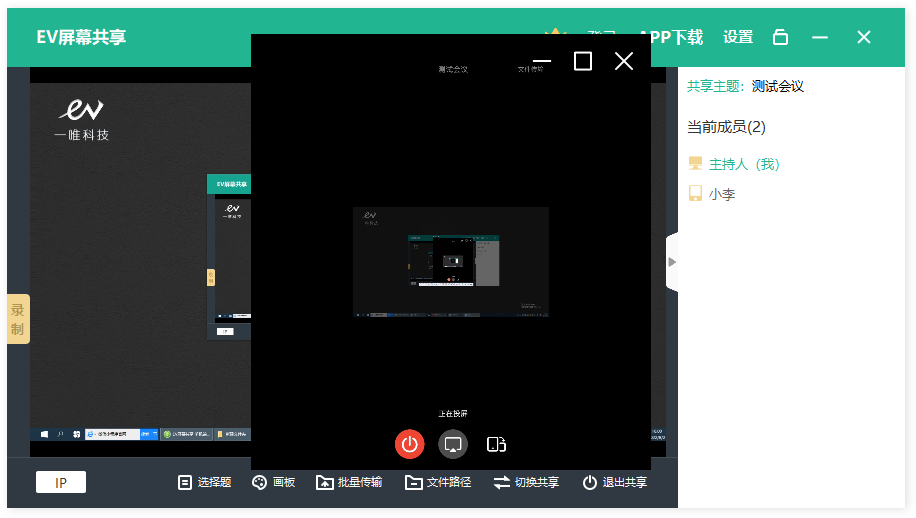Click the device switch icon in overlay
This screenshot has width=916, height=518.
[x=497, y=444]
